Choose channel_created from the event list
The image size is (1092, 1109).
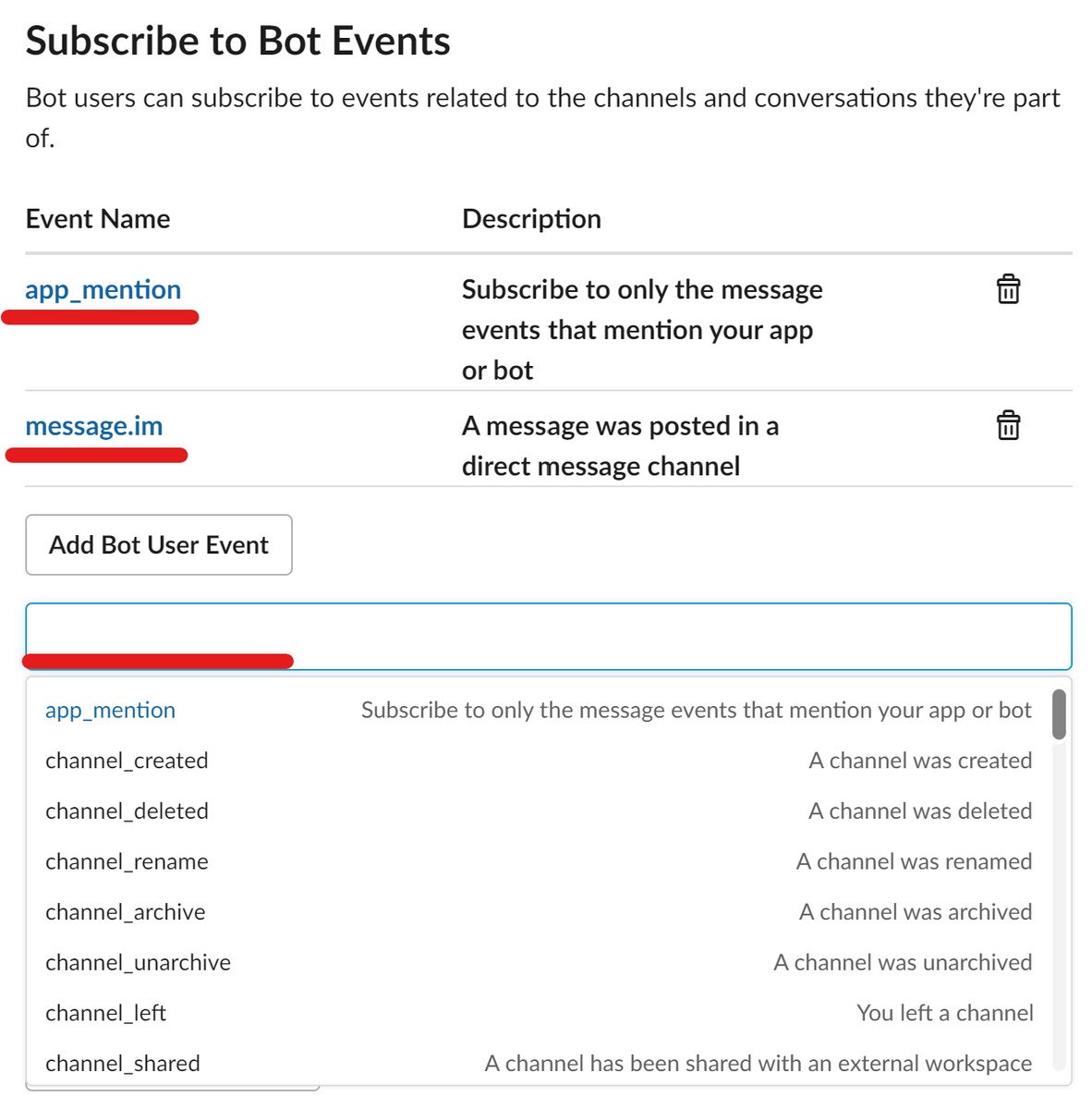[539, 761]
